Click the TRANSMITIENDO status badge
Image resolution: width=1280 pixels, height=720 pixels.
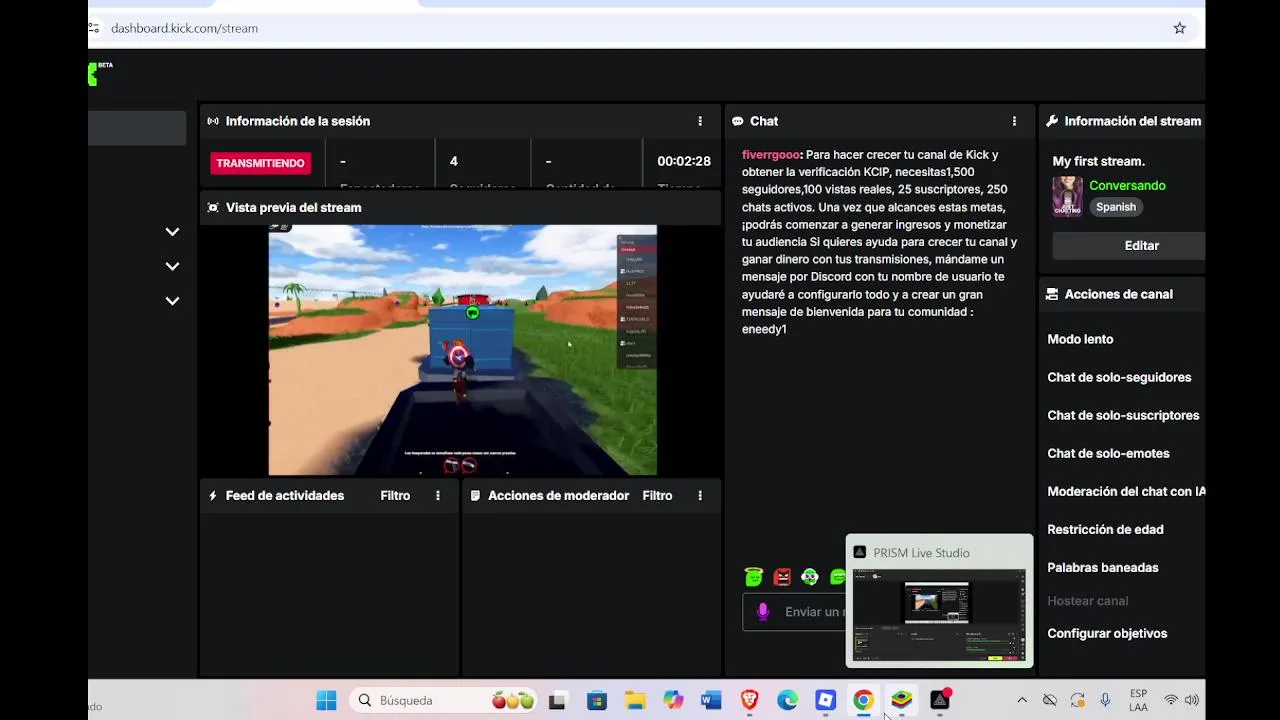pyautogui.click(x=261, y=163)
